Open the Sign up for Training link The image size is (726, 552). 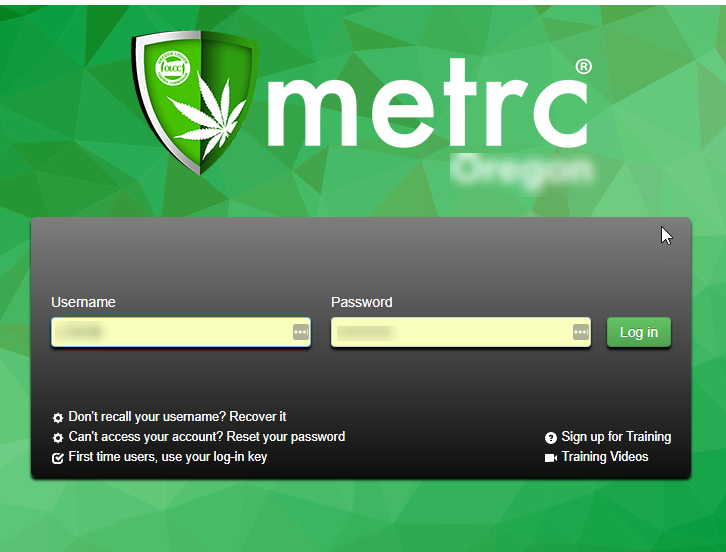(616, 437)
